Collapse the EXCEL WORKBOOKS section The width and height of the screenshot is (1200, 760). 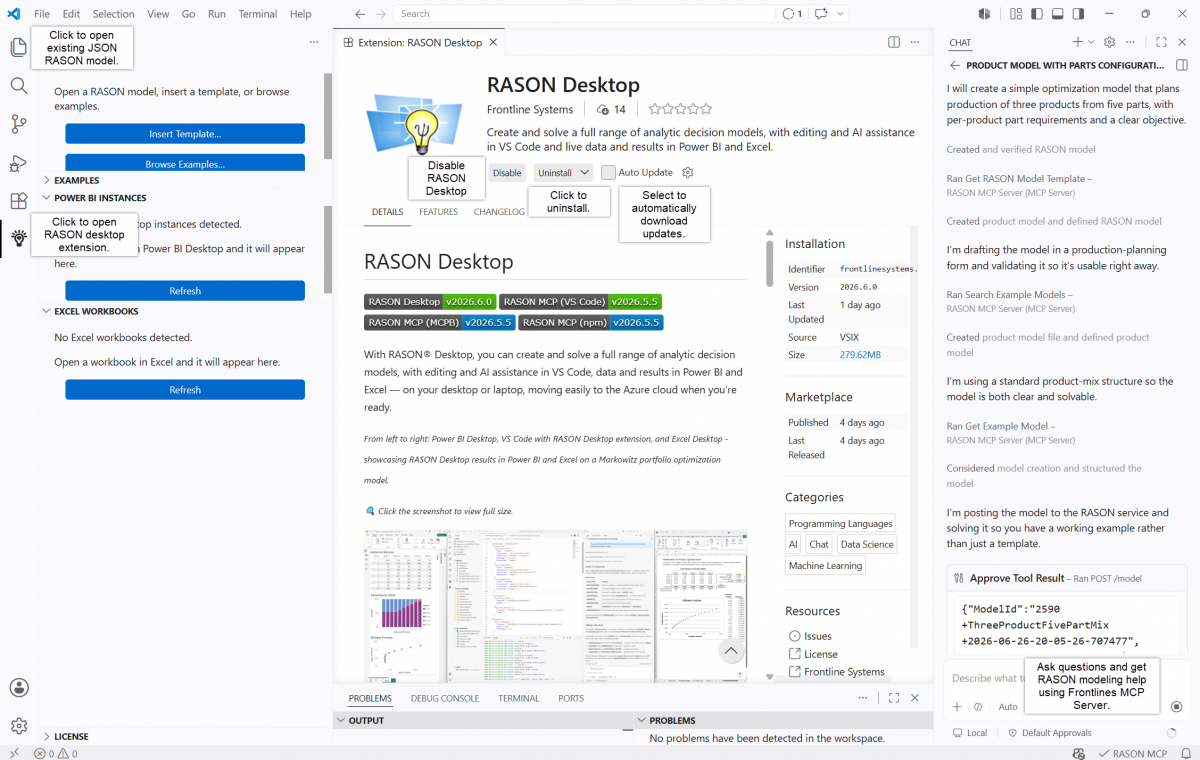[x=96, y=311]
